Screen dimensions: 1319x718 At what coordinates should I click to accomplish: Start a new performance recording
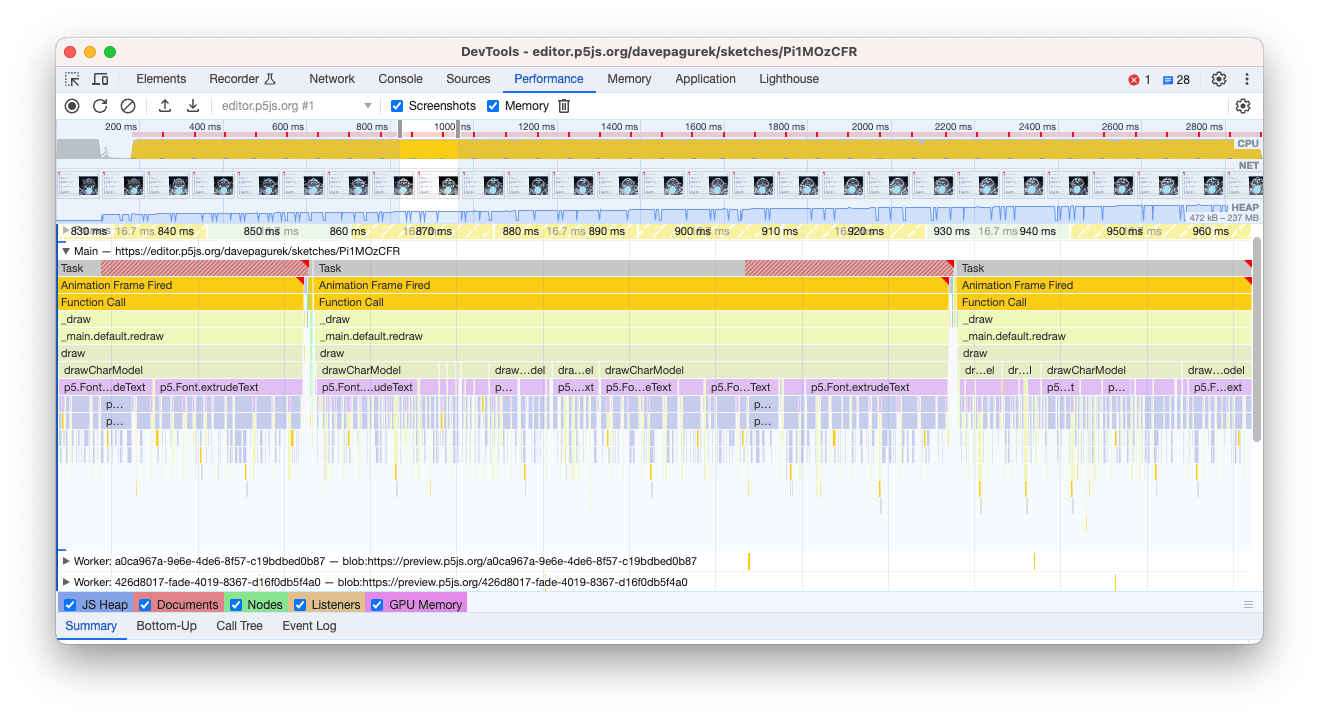click(x=71, y=106)
